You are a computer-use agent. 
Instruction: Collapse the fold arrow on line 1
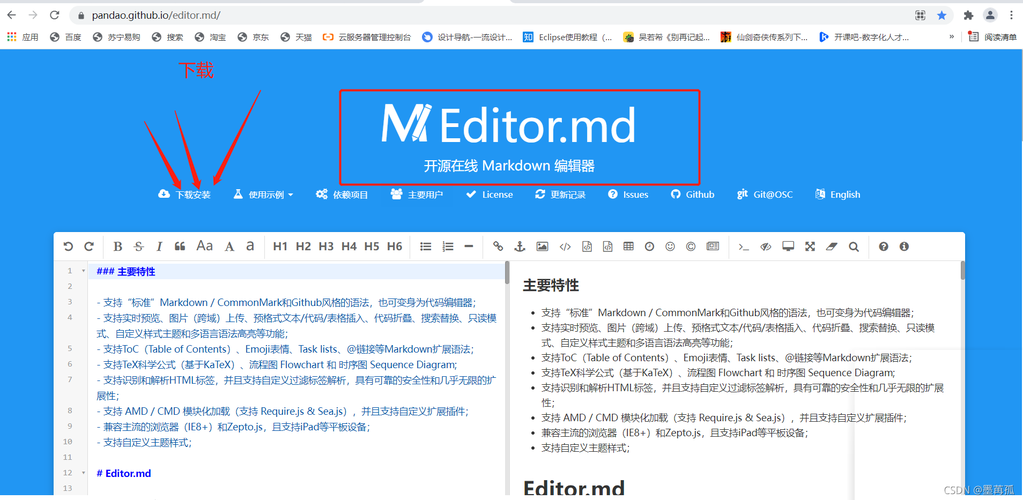pyautogui.click(x=84, y=271)
